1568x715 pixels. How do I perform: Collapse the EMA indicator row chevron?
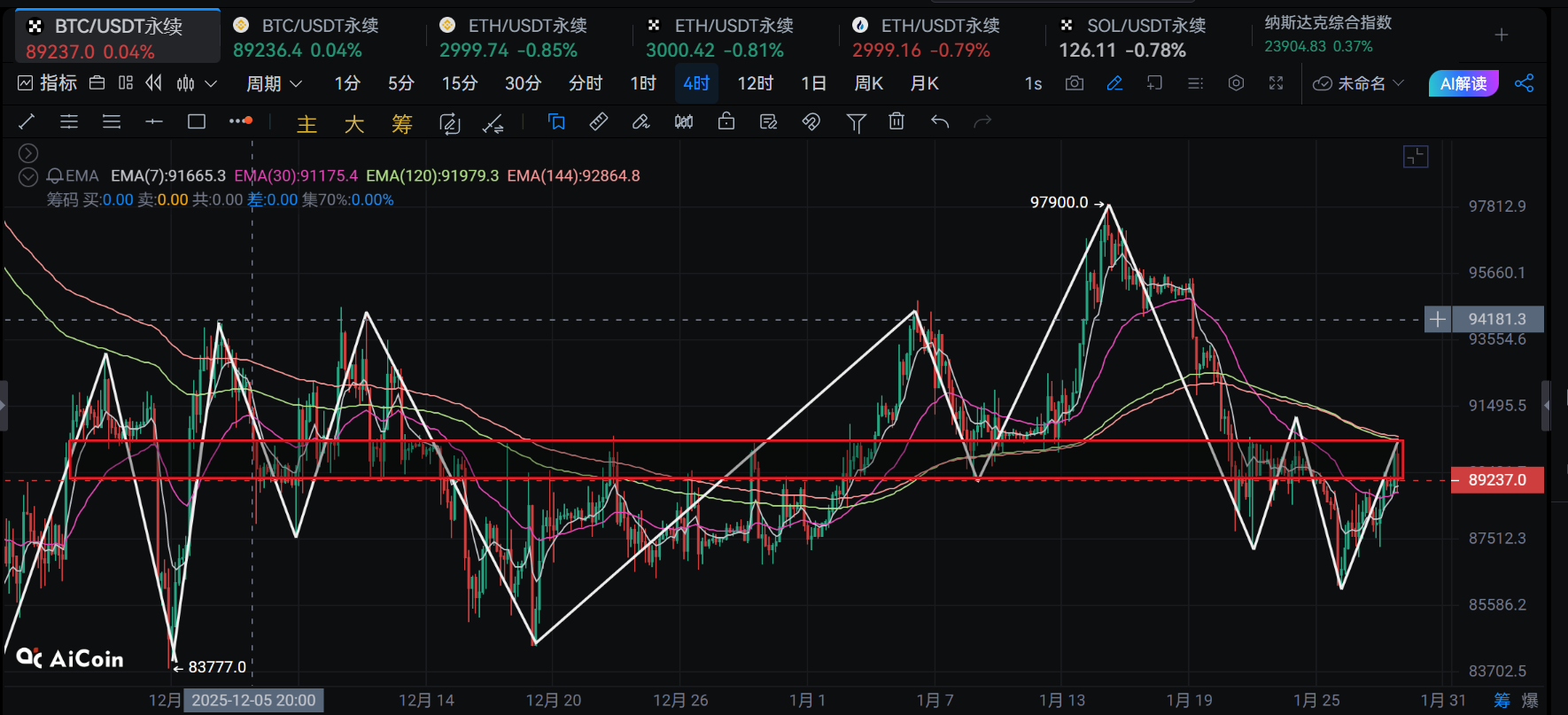pyautogui.click(x=28, y=176)
